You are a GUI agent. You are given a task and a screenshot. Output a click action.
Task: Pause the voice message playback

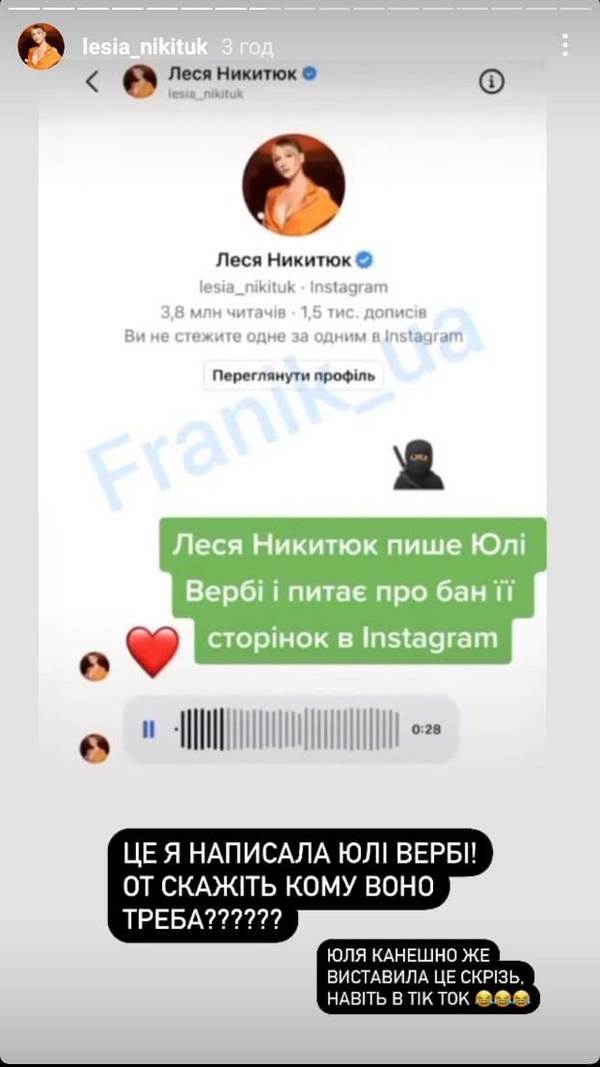(x=148, y=729)
